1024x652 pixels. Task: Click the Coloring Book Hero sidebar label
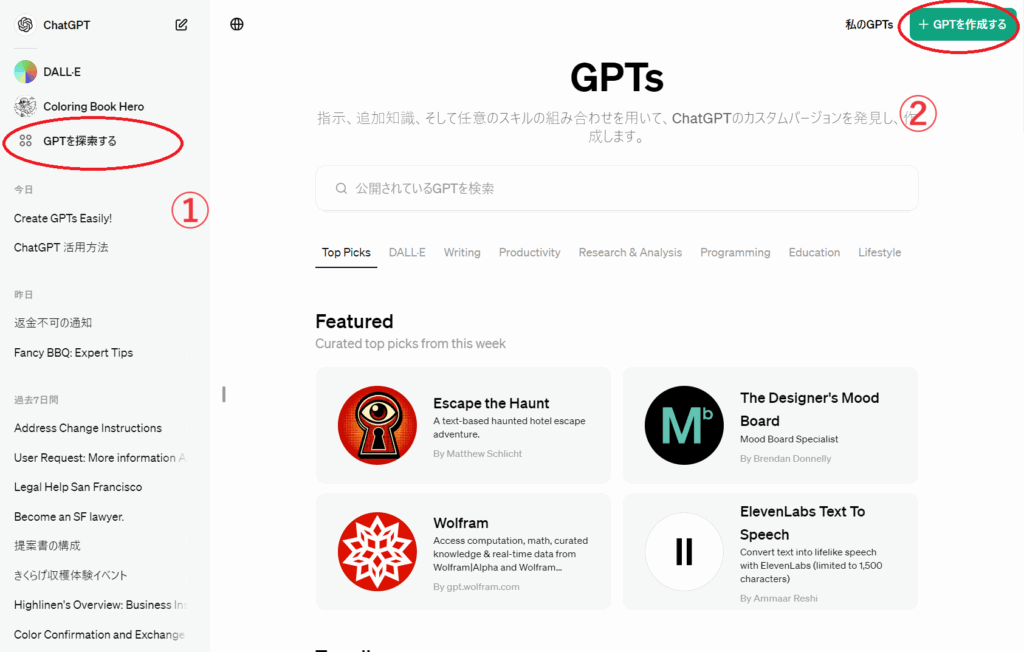point(93,106)
